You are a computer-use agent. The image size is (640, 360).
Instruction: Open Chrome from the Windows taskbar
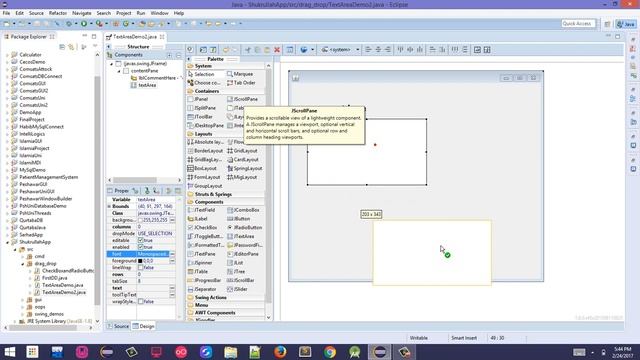click(330, 352)
